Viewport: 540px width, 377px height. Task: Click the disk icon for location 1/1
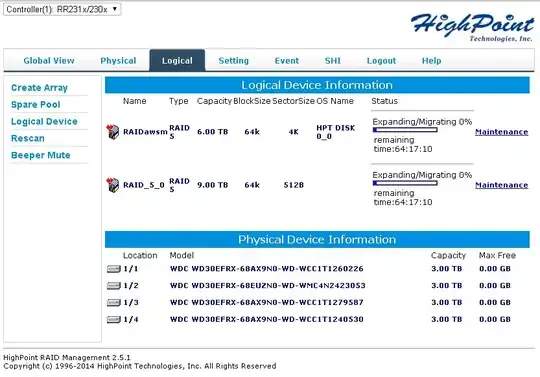point(114,269)
